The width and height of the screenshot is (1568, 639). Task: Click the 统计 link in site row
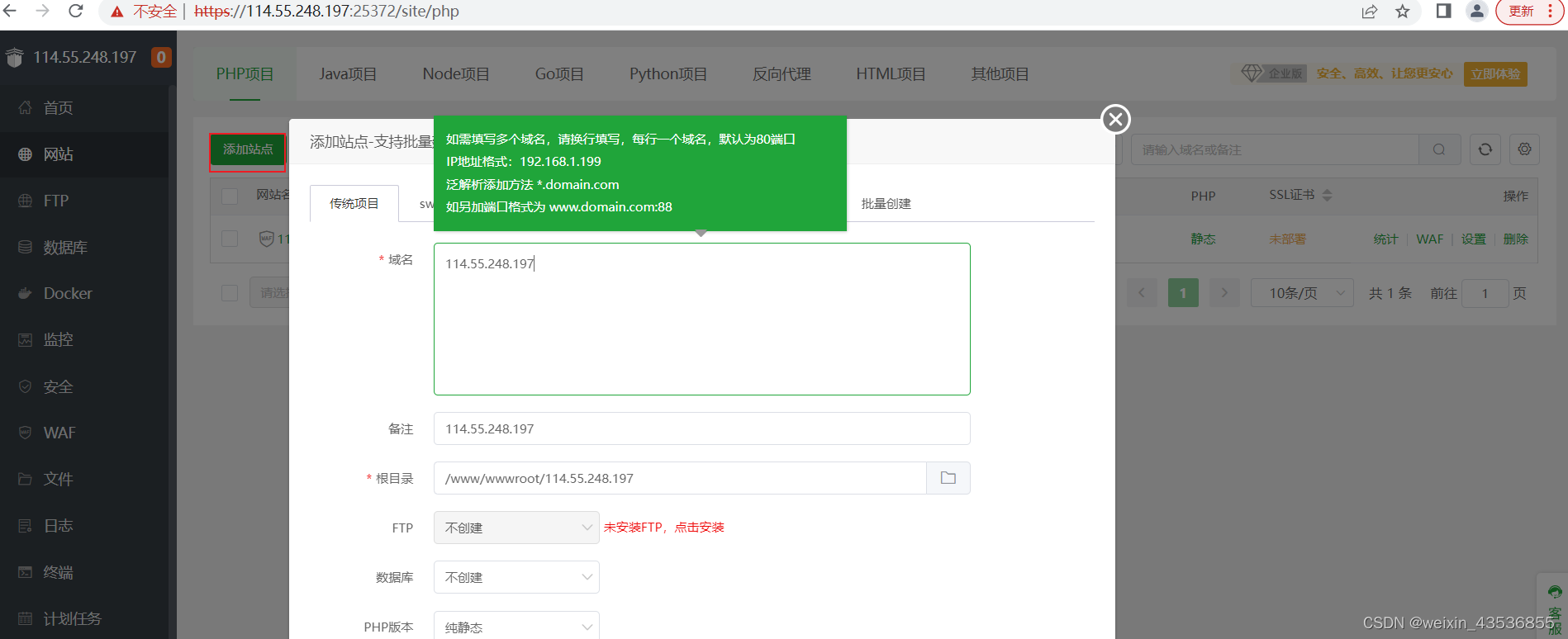[x=1385, y=239]
